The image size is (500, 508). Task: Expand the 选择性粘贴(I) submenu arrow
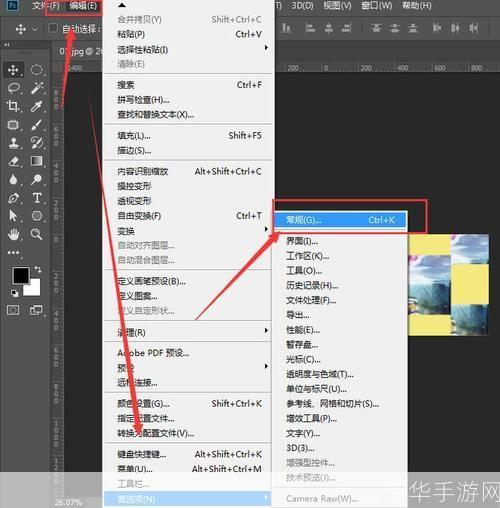coord(266,48)
